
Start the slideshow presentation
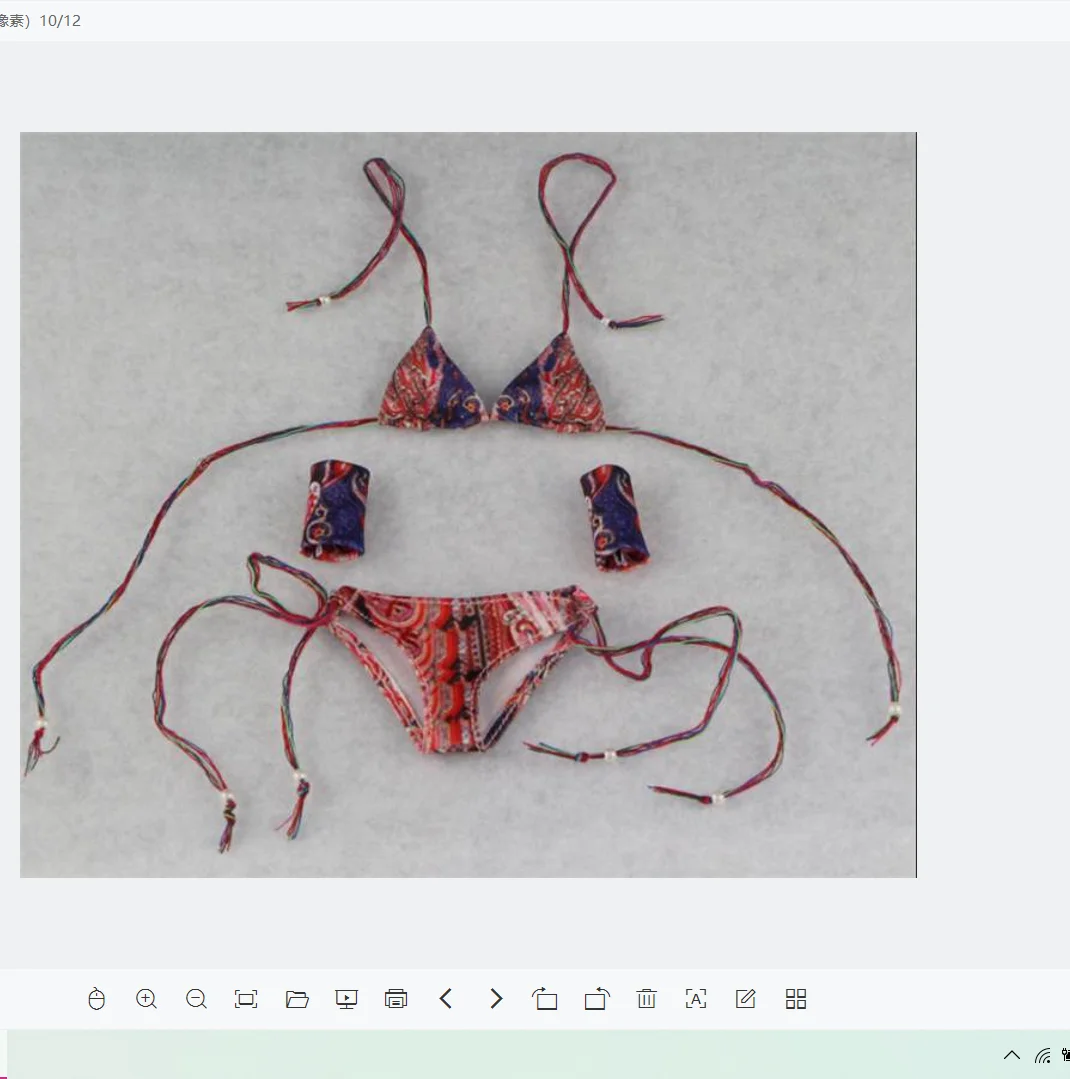click(x=346, y=999)
